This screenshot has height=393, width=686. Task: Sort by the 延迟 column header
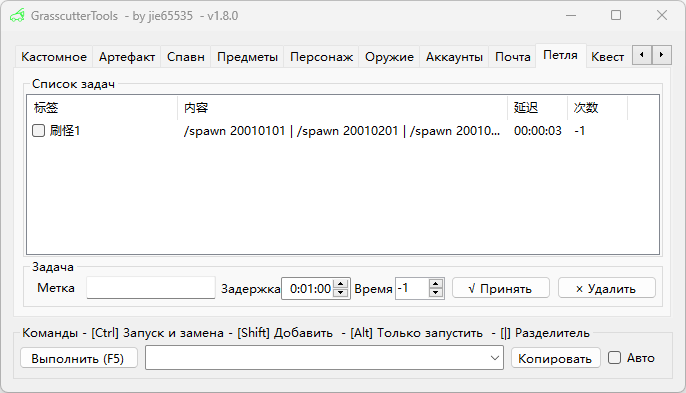click(x=538, y=108)
